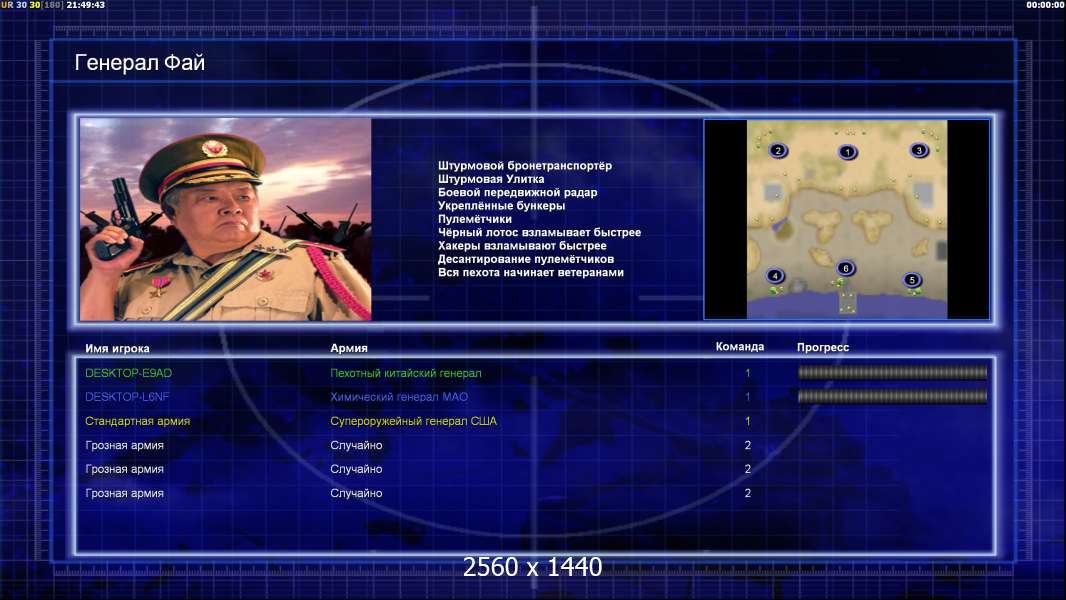Click the 'Боевой передвижной радар' line
1066x600 pixels.
tap(517, 192)
